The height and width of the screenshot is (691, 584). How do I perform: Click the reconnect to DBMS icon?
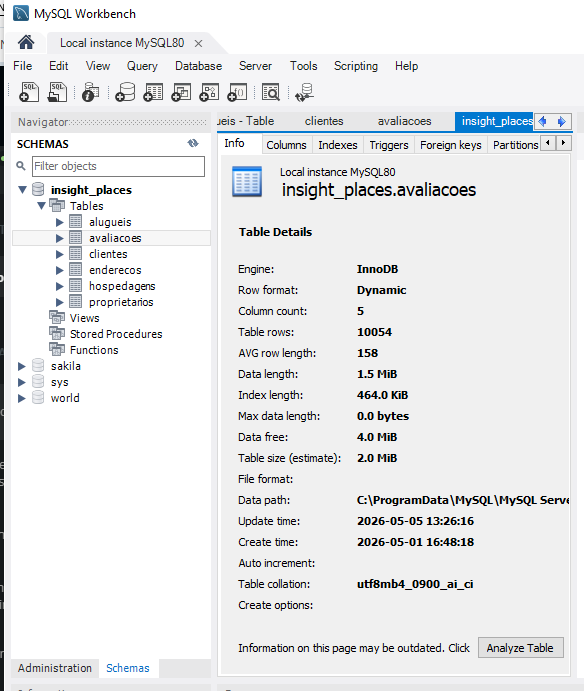pos(305,92)
